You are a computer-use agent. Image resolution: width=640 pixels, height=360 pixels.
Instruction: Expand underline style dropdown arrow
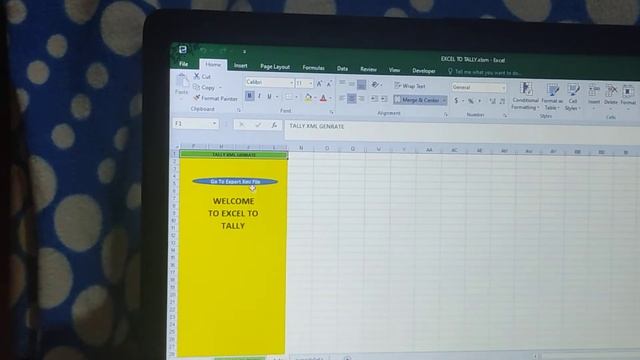point(277,97)
